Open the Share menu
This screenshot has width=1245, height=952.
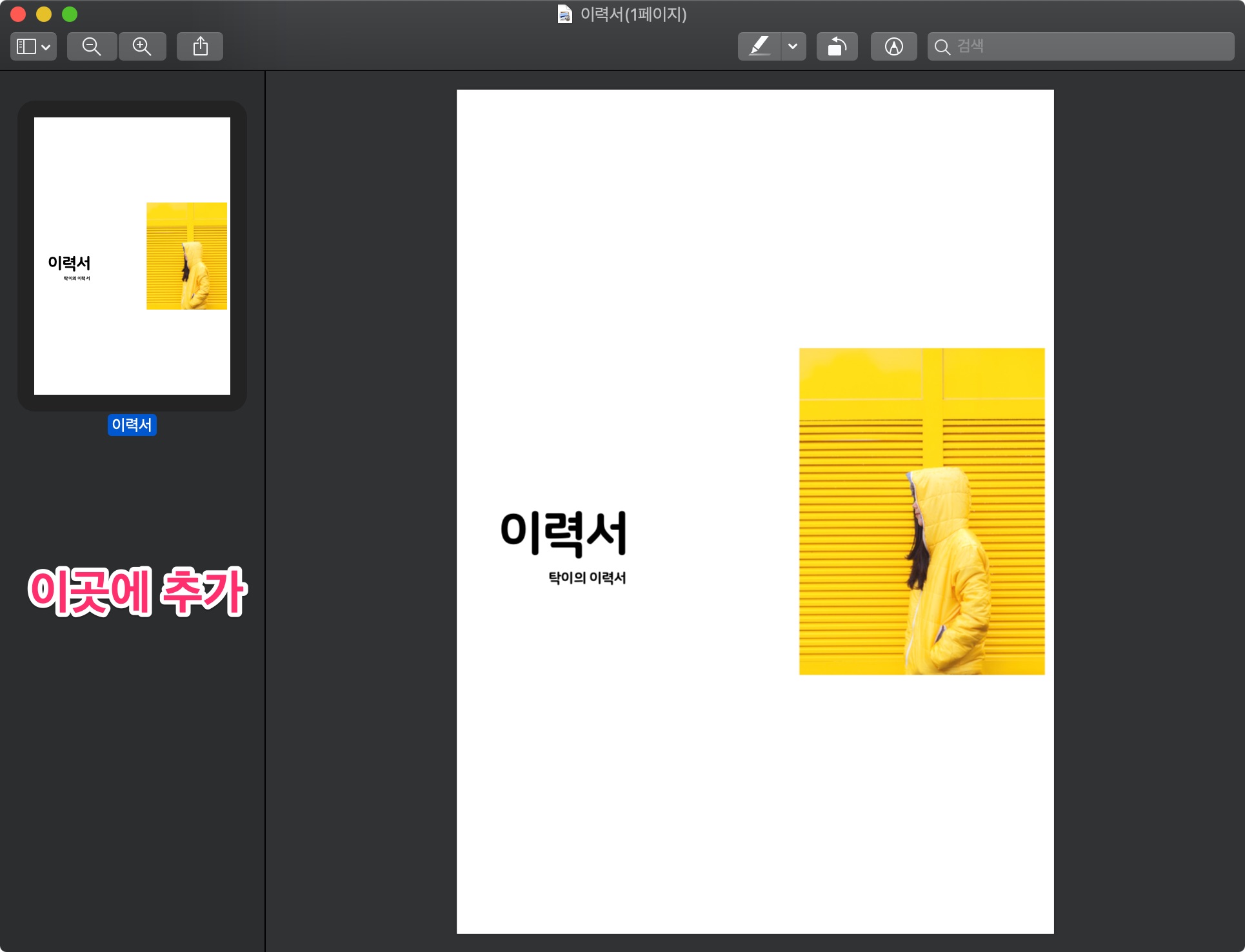200,46
